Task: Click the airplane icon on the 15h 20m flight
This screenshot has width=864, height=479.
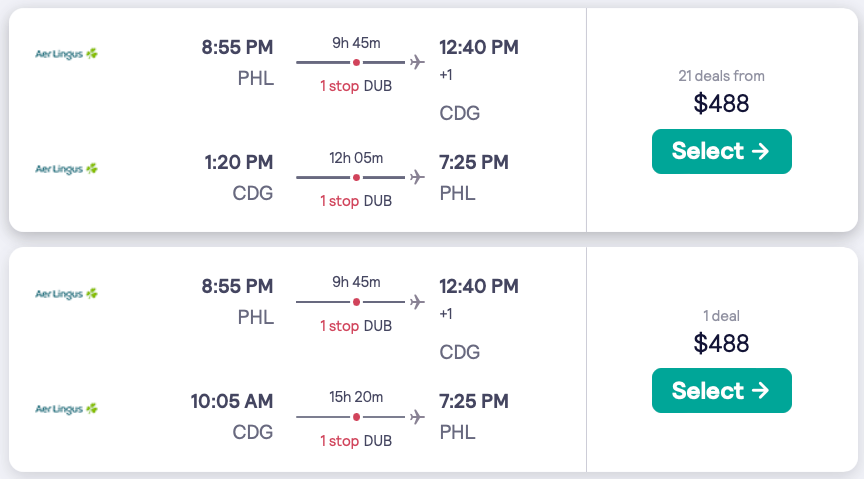Action: click(417, 416)
